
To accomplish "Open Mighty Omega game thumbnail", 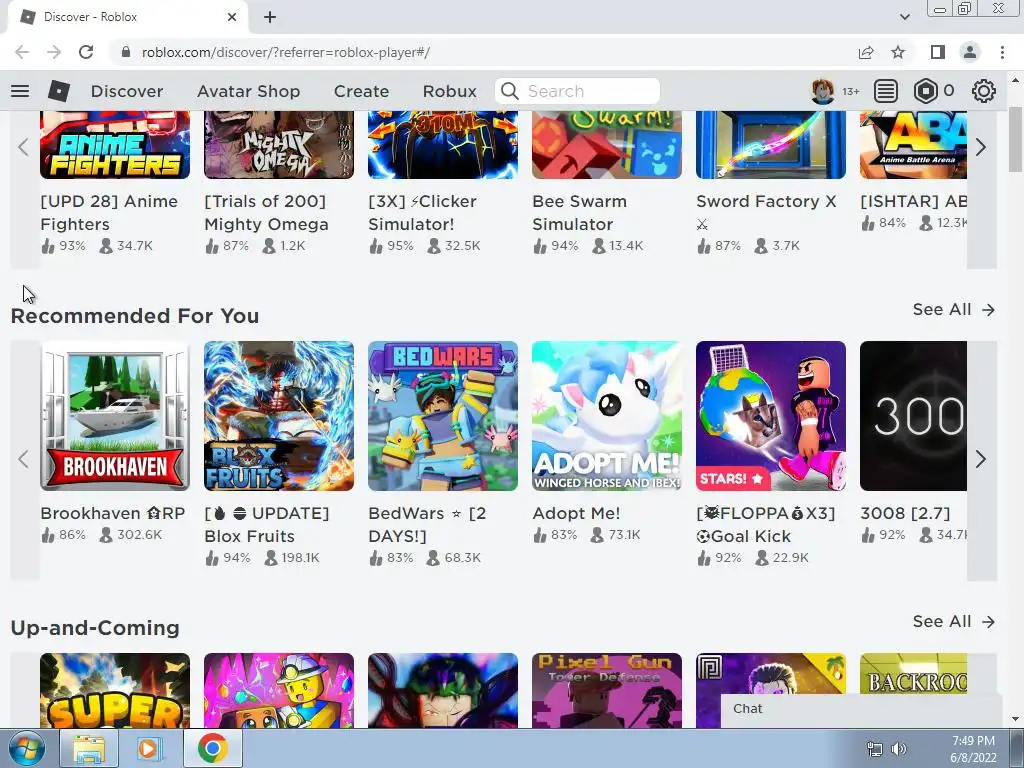I will click(279, 144).
